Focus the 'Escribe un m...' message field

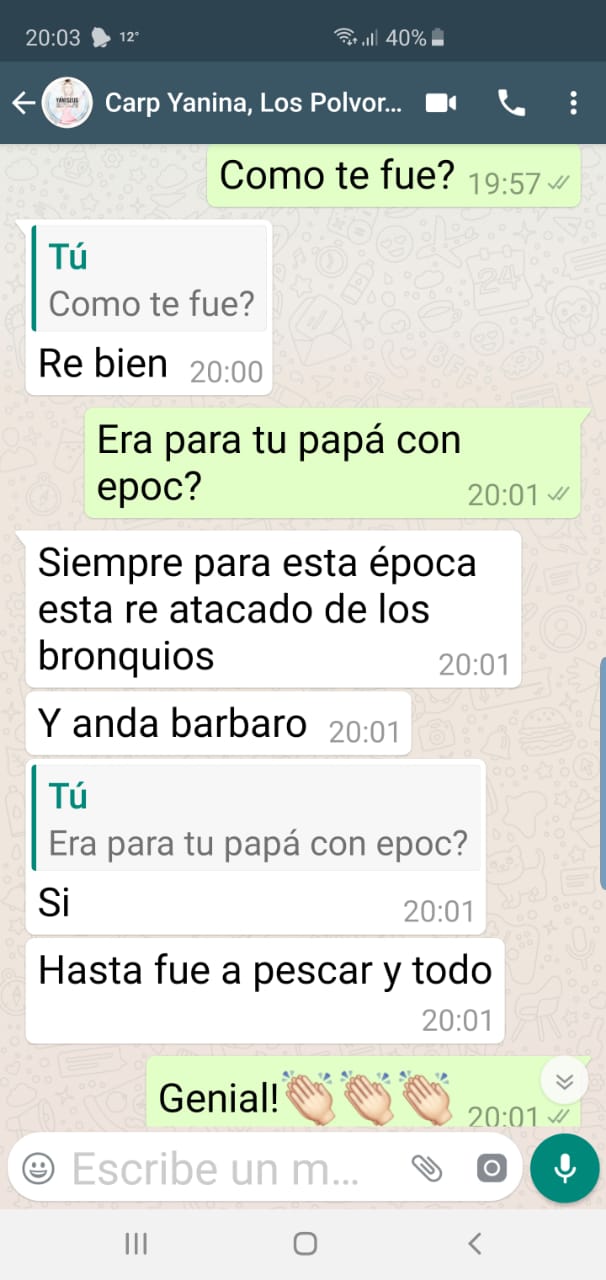pyautogui.click(x=215, y=1168)
